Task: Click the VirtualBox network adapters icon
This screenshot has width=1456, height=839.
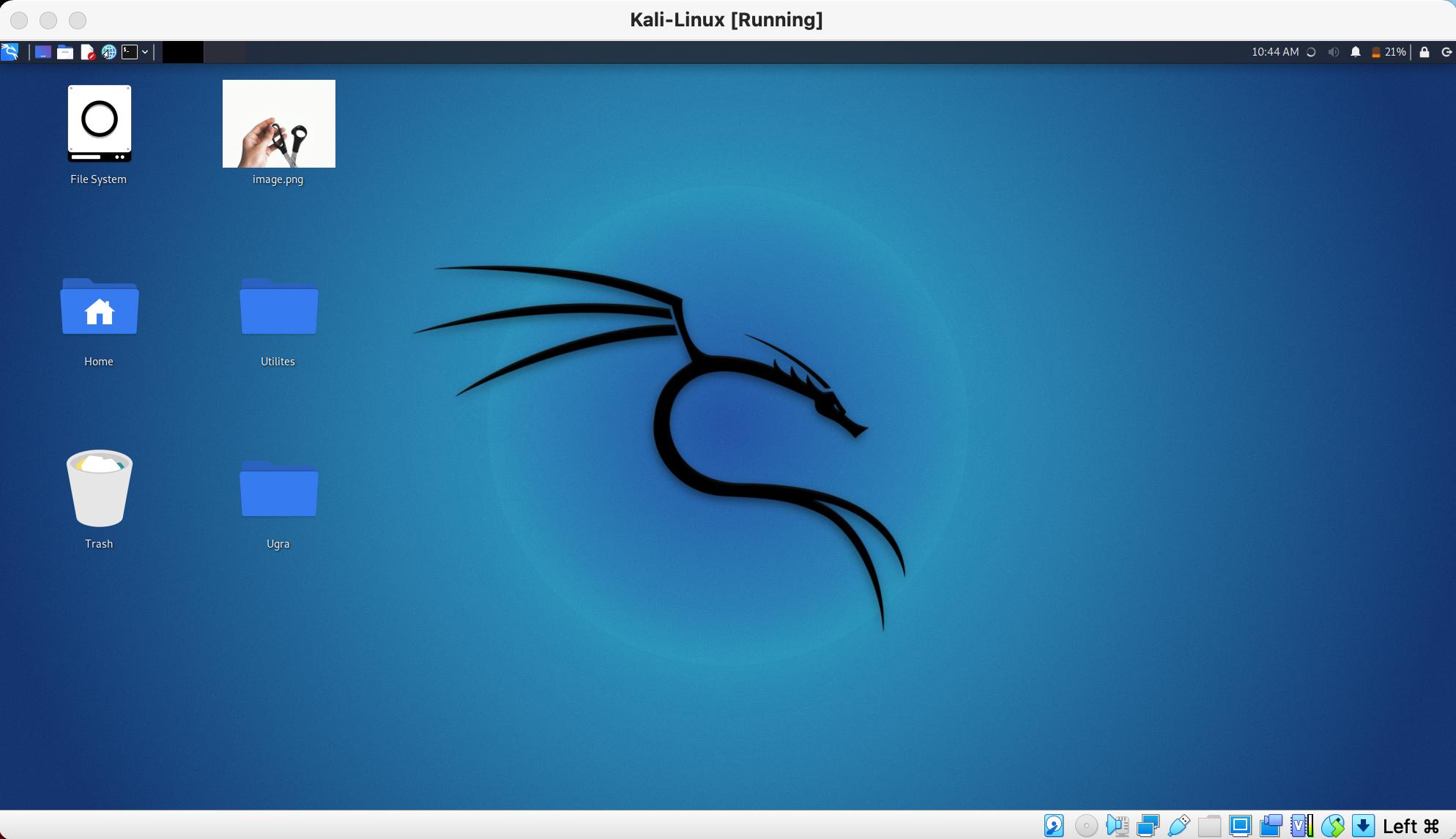Action: [1148, 826]
